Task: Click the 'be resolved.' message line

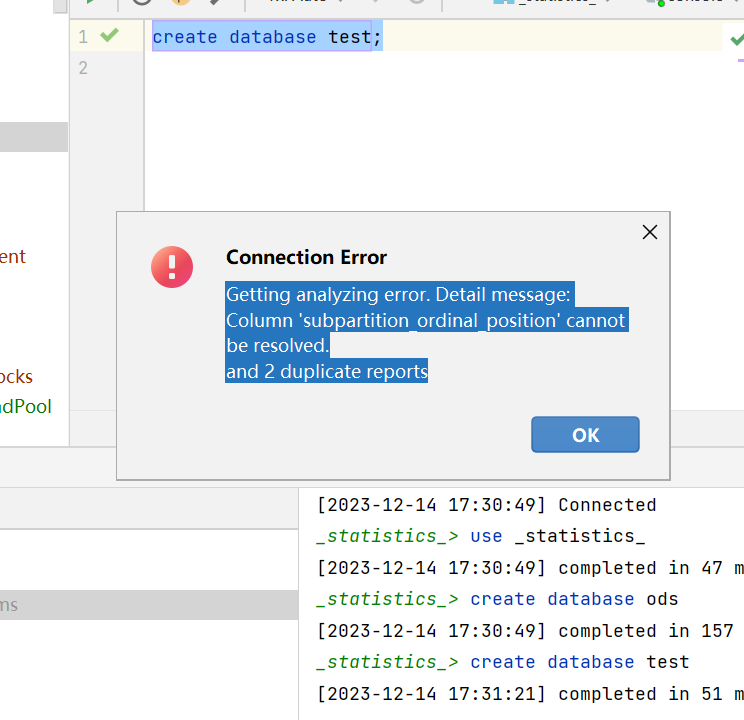Action: coord(278,346)
